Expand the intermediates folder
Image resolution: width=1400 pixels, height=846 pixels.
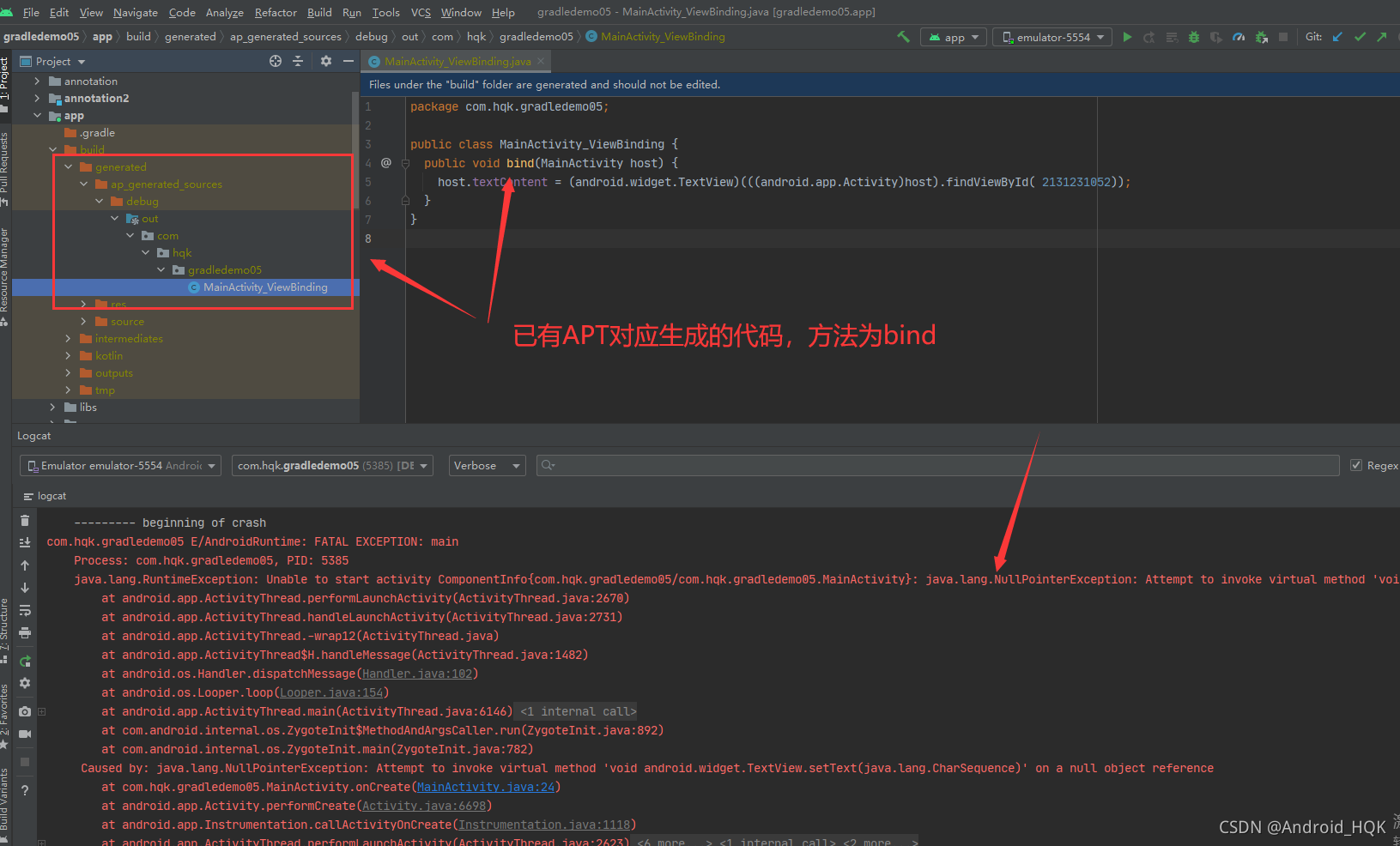pyautogui.click(x=68, y=338)
